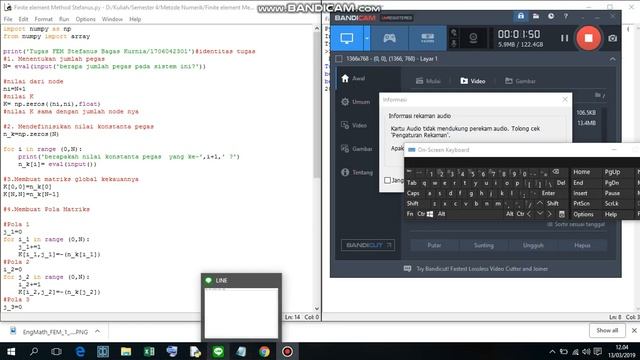
Task: Switch to the Video tab in Bandicam main panel
Action: (x=473, y=81)
